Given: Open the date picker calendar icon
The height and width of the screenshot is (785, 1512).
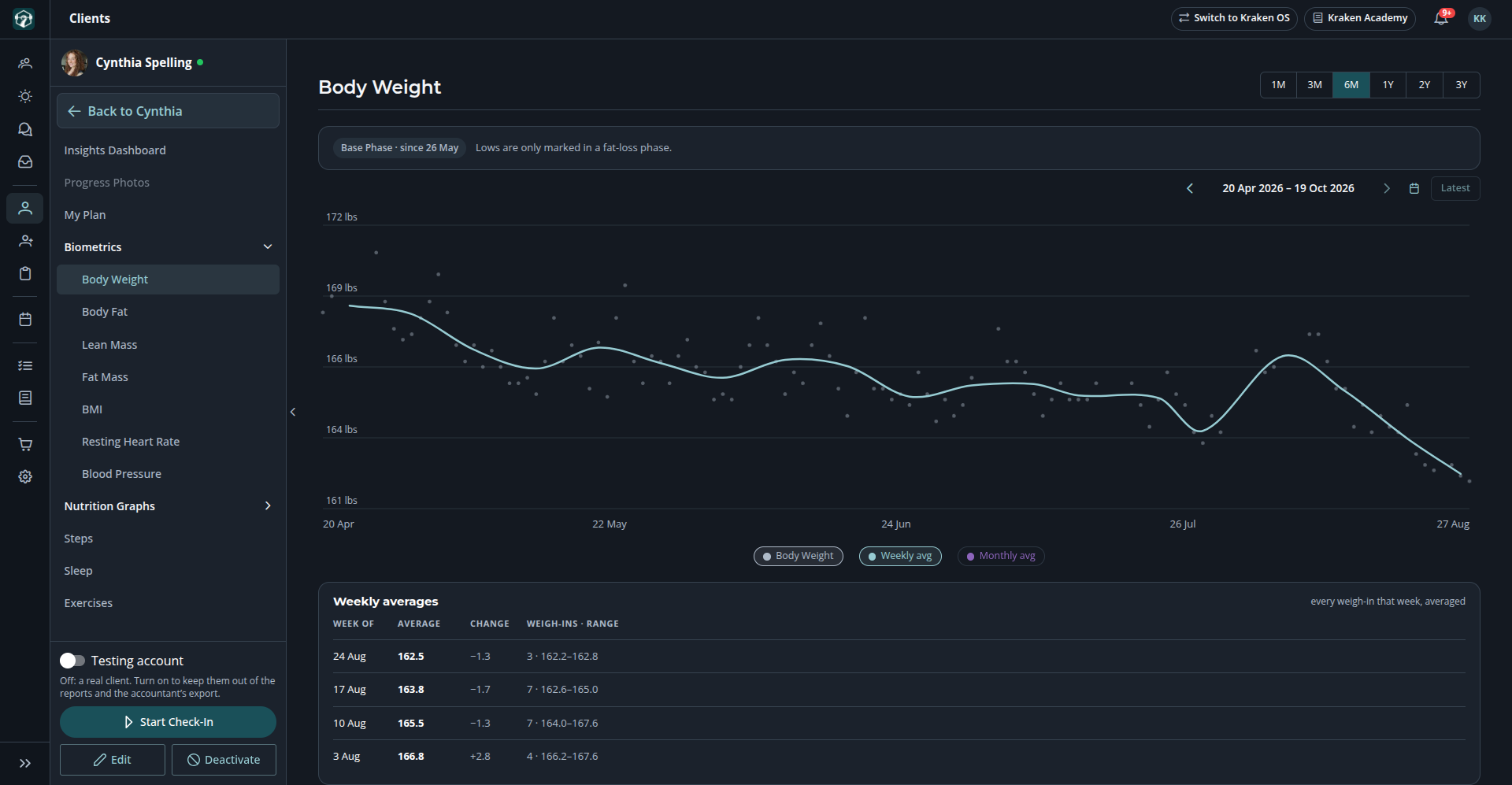Looking at the screenshot, I should 1414,188.
